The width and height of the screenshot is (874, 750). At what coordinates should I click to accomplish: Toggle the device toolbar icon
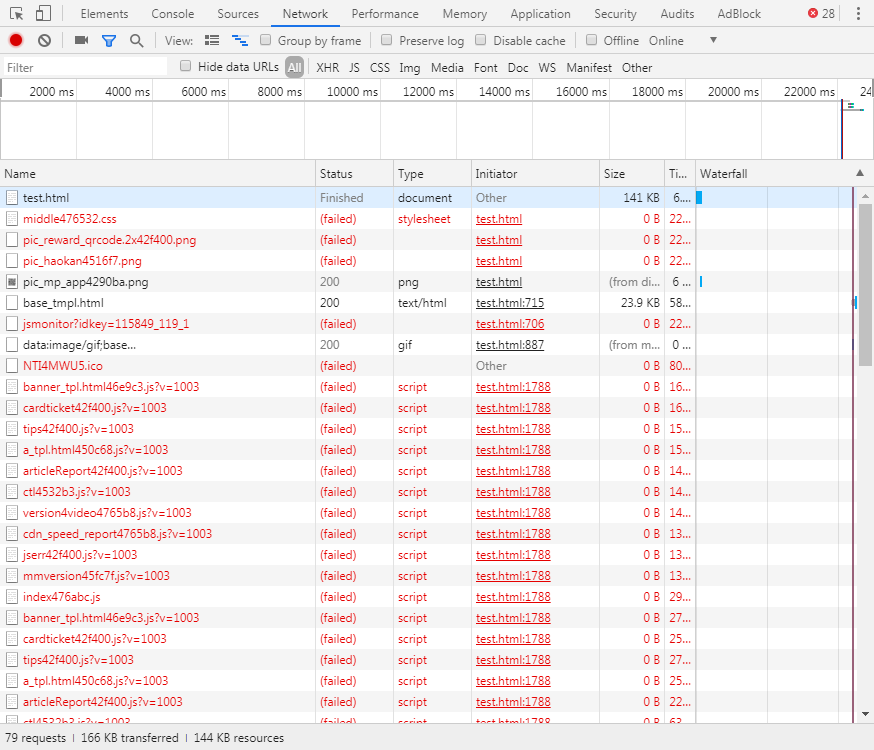pos(43,14)
